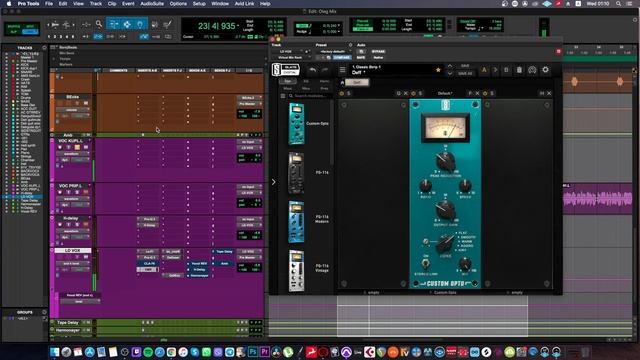Open Groups list options menu
Screen dimensions: 640x360
tap(44, 312)
